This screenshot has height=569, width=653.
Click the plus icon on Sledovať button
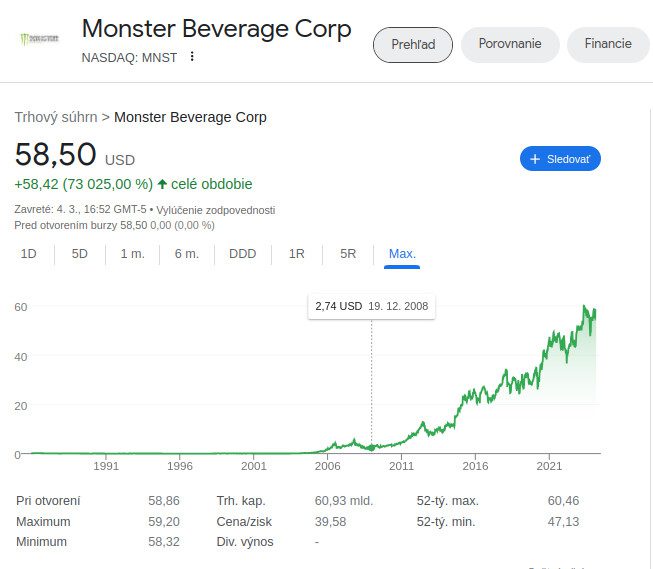pyautogui.click(x=535, y=159)
